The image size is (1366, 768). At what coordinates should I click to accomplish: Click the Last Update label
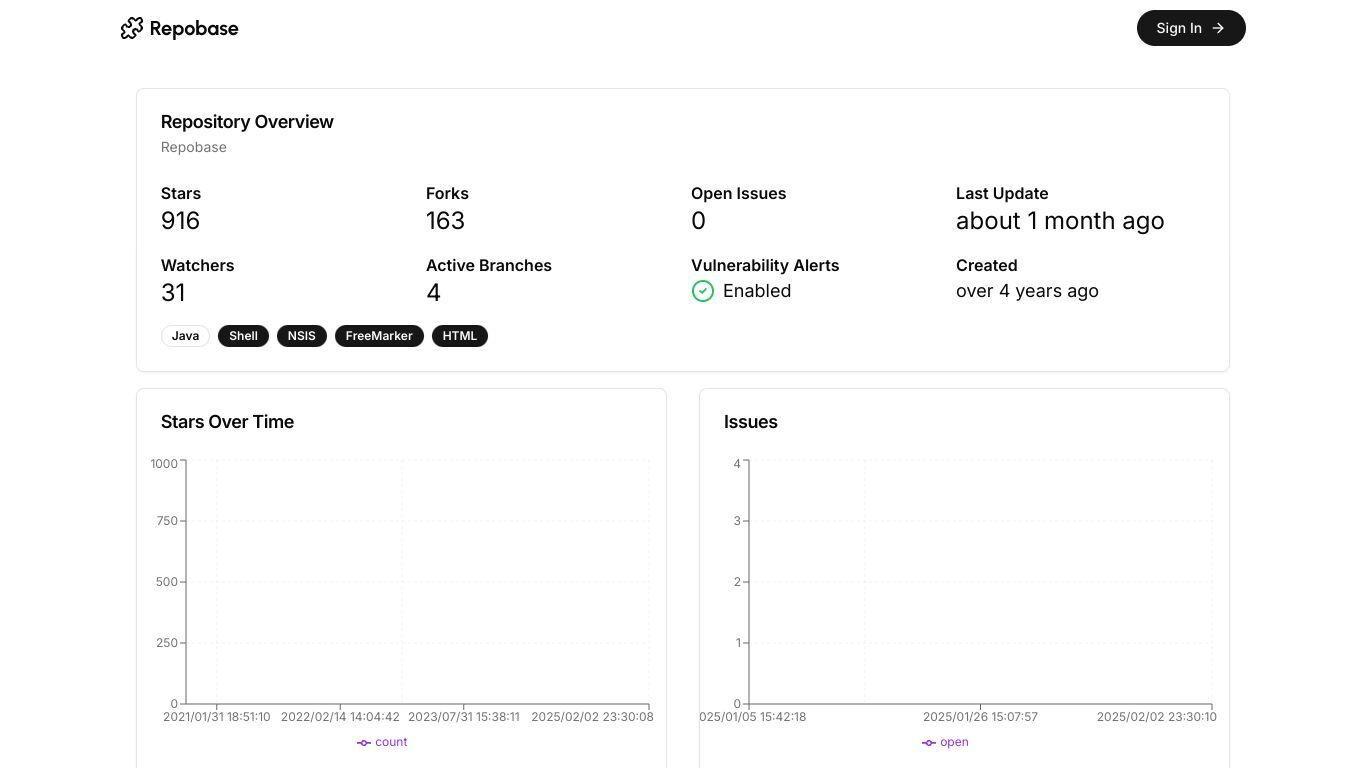(x=1002, y=194)
